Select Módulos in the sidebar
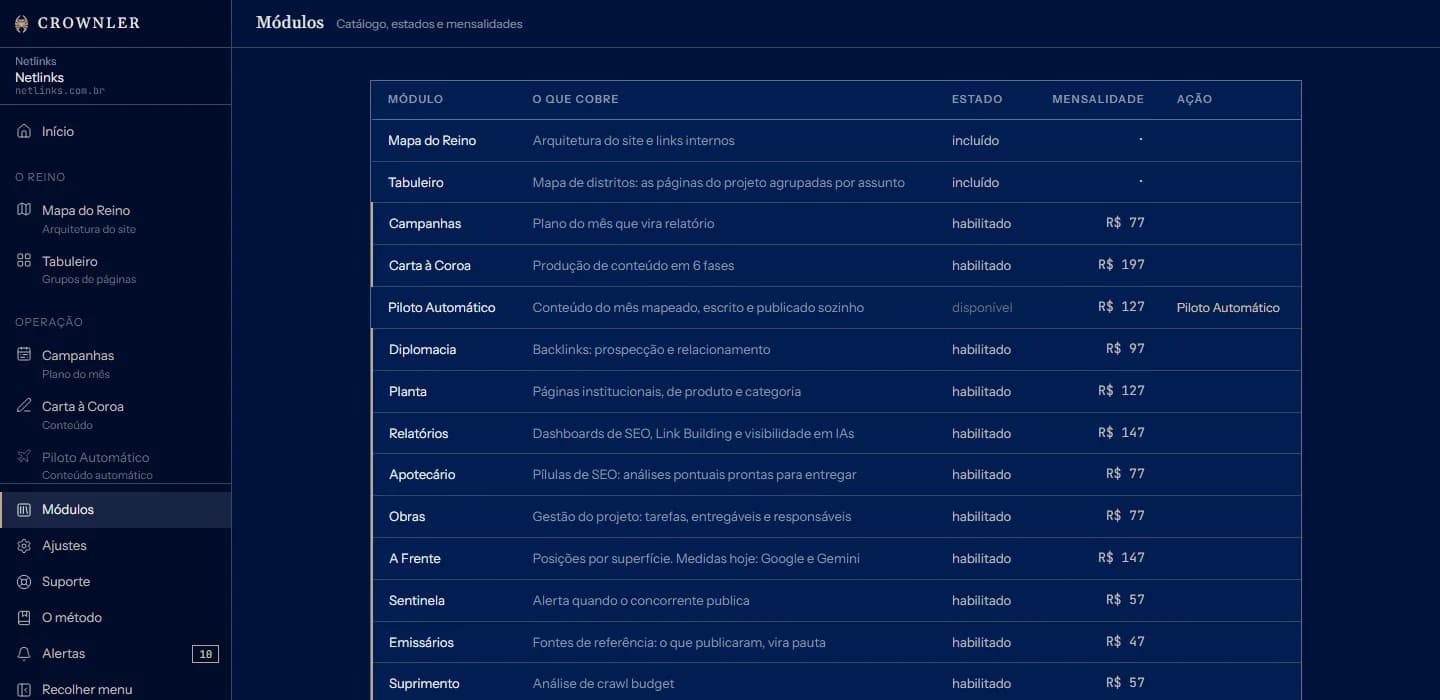The width and height of the screenshot is (1440, 700). point(115,509)
